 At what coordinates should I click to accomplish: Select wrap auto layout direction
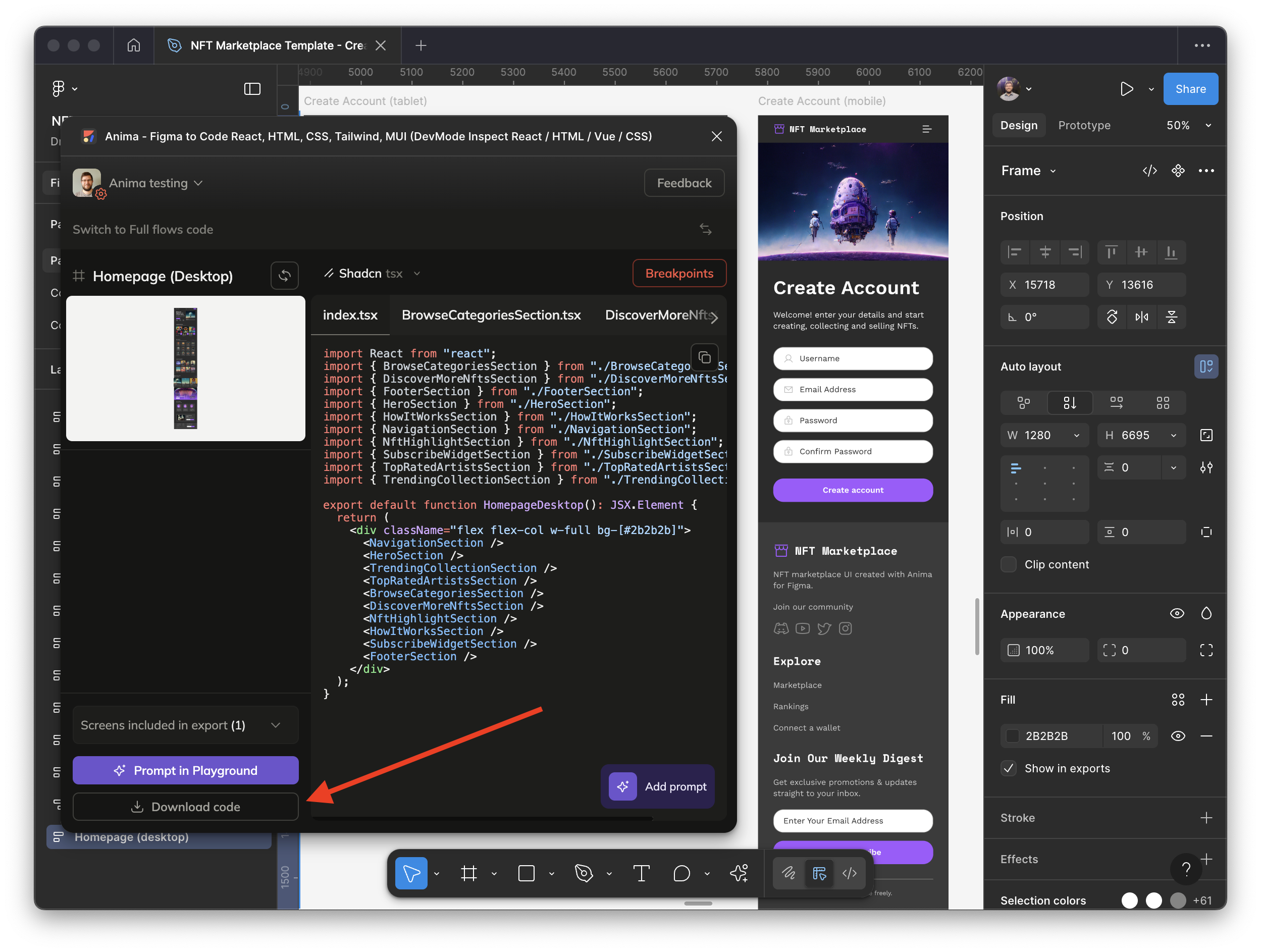pyautogui.click(x=1116, y=403)
